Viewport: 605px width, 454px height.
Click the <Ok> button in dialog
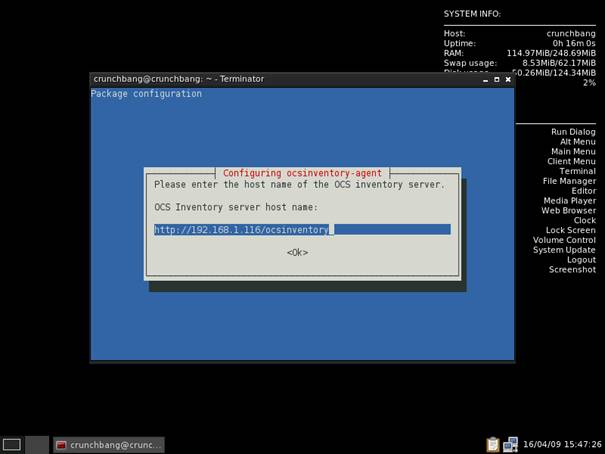tap(297, 253)
